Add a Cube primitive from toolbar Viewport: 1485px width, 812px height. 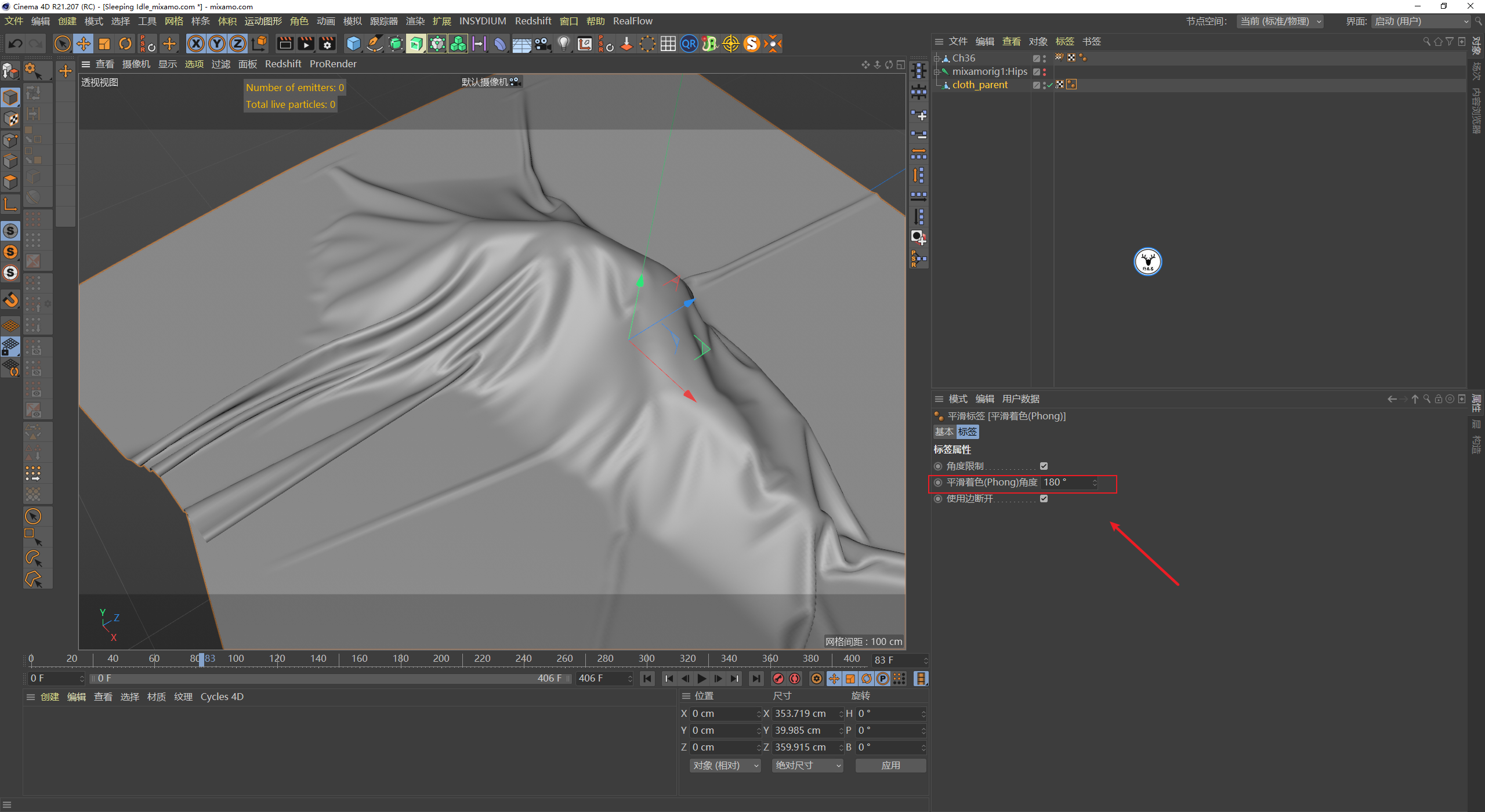coord(353,43)
